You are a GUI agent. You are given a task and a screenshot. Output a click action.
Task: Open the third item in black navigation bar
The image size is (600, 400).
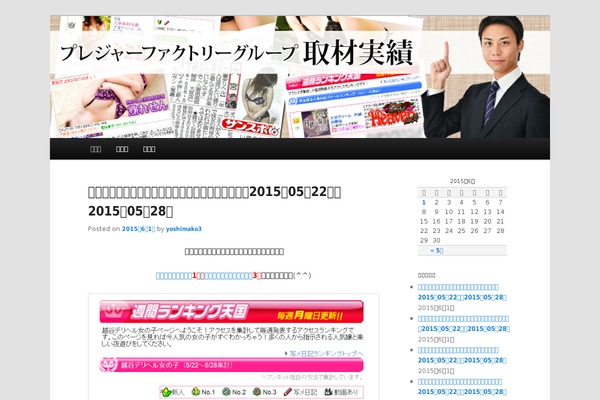149,149
